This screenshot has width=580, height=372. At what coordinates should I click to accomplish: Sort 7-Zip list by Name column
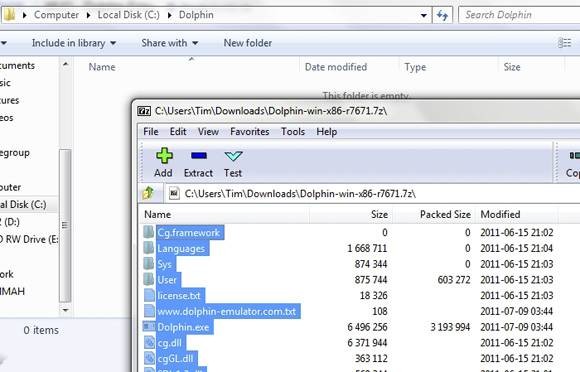(x=225, y=214)
